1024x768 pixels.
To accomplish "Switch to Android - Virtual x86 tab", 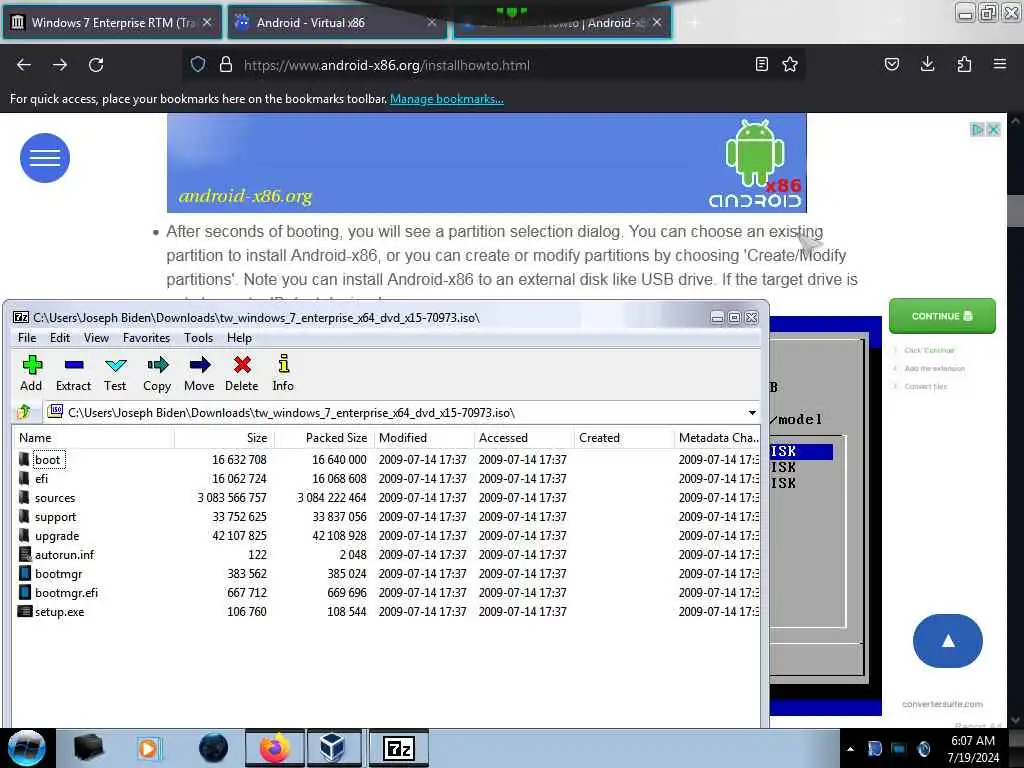I will tap(337, 23).
